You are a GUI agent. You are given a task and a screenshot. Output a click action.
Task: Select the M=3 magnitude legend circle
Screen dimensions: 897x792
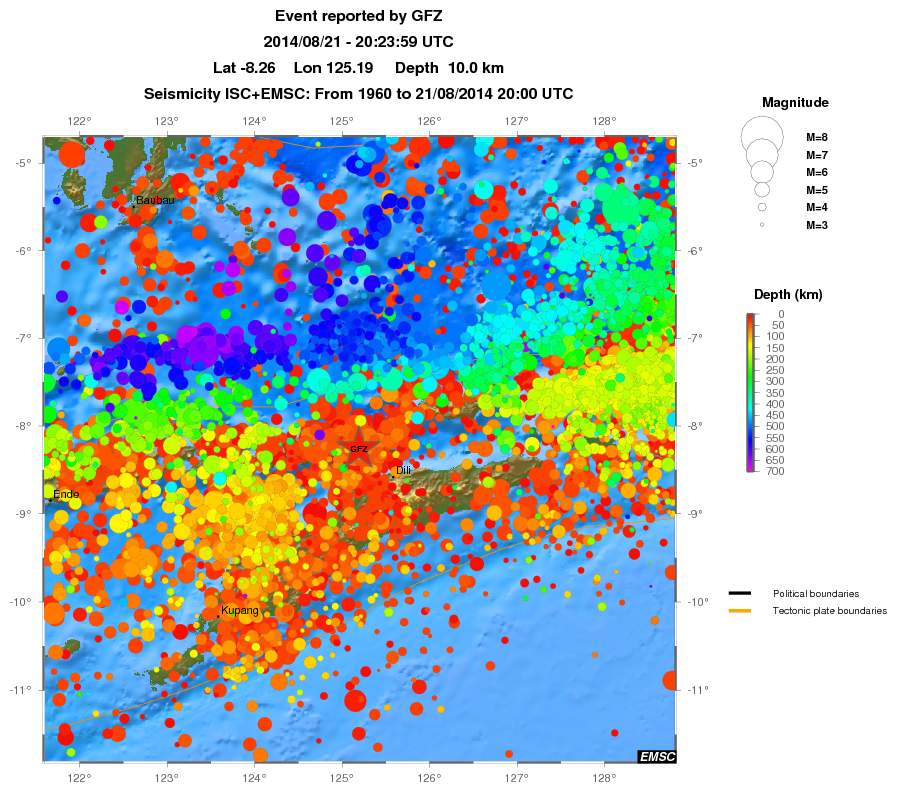click(x=762, y=225)
